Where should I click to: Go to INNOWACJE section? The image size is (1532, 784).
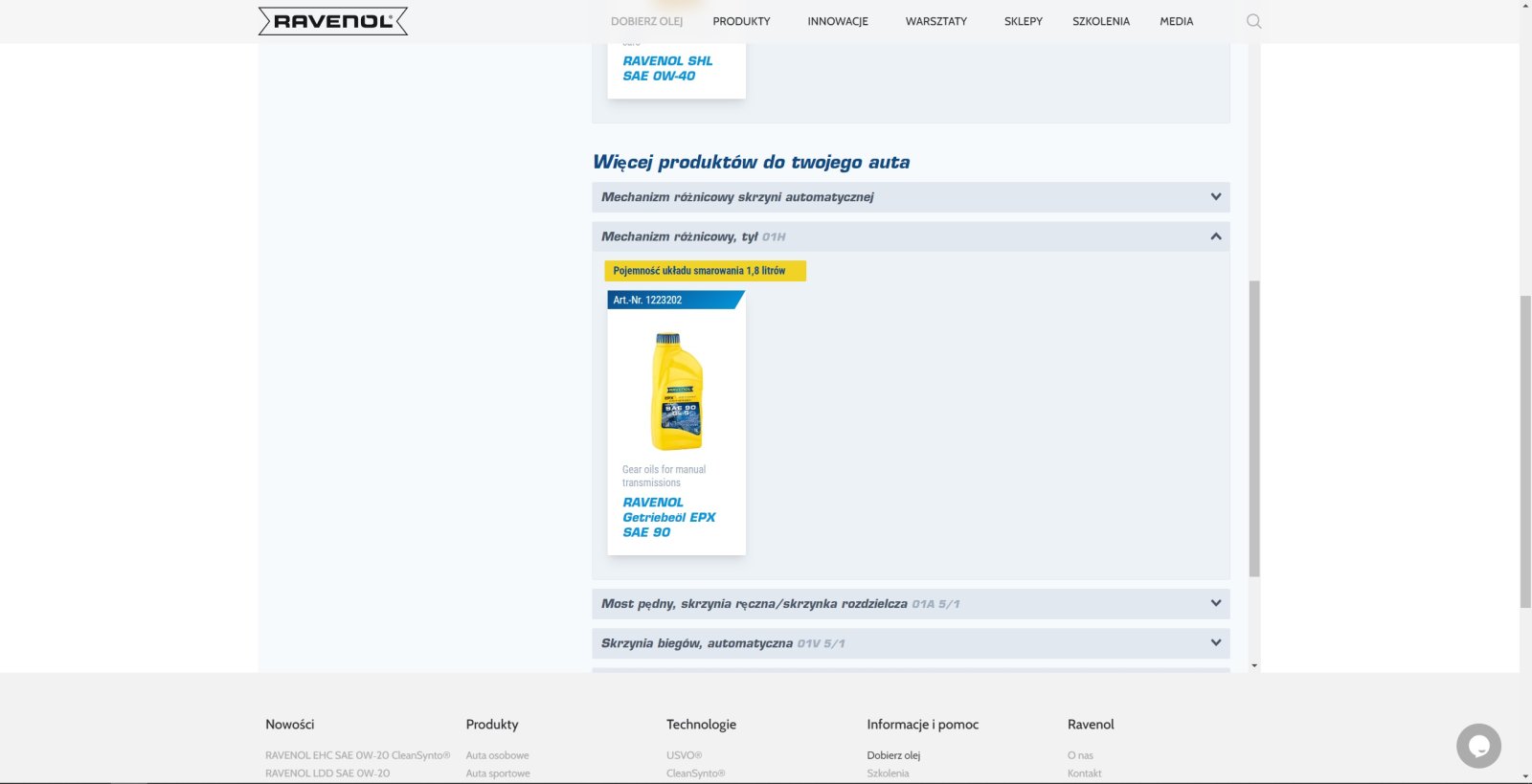click(838, 21)
